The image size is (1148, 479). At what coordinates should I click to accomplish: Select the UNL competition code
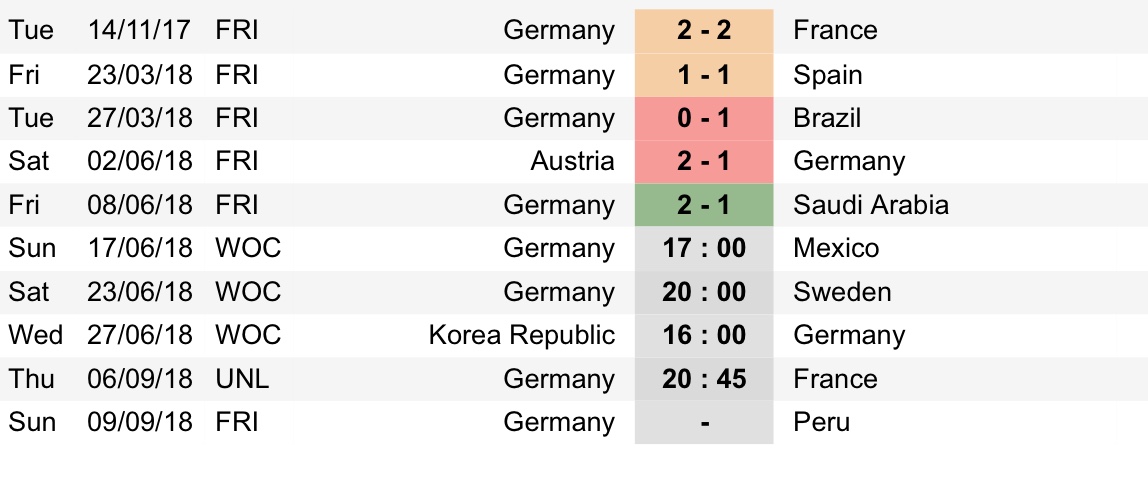[242, 379]
